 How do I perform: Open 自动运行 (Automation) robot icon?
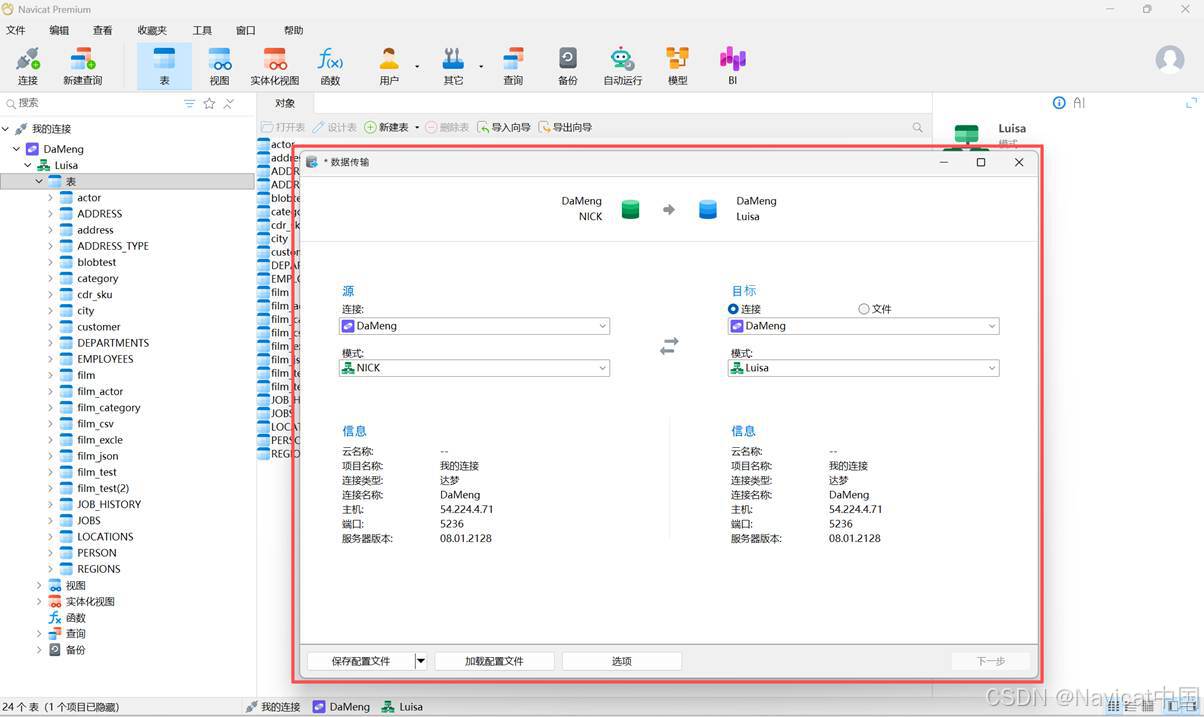click(x=622, y=66)
